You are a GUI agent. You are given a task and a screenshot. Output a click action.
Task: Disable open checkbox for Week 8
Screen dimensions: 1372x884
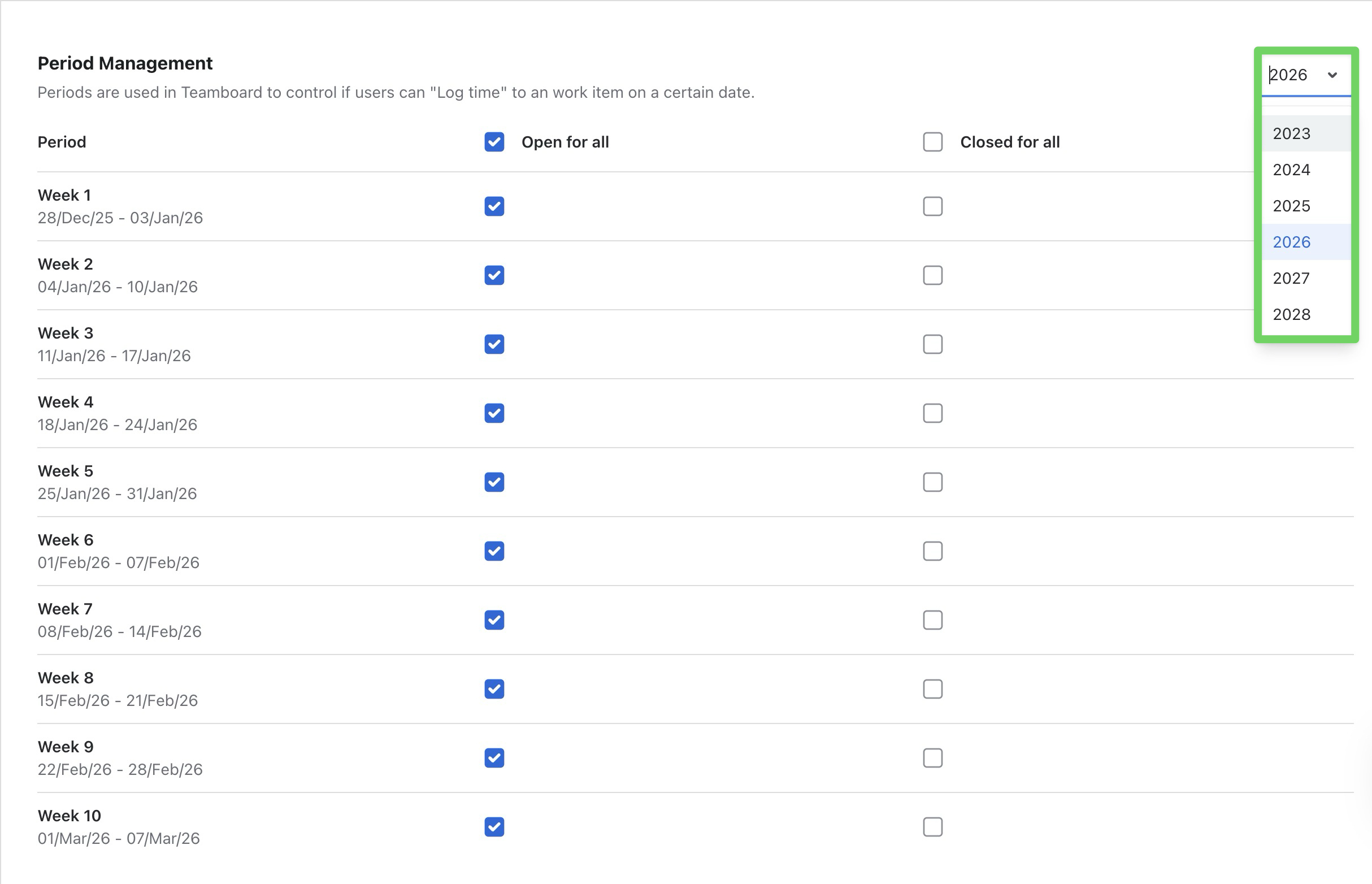coord(494,688)
